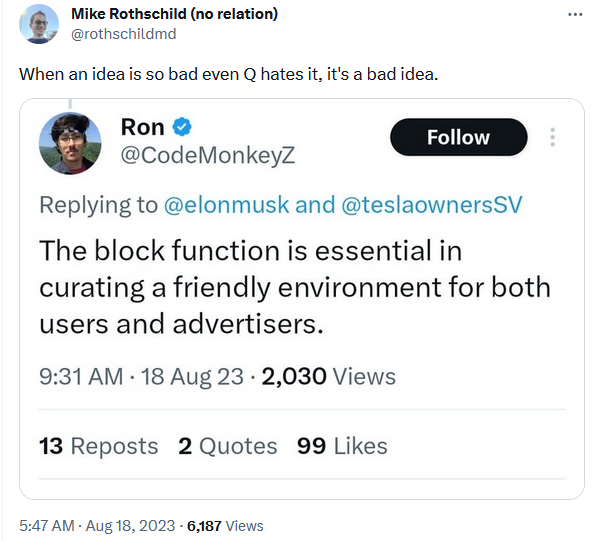View the 2 Quotes list
Viewport: 597px width, 541px height.
pyautogui.click(x=228, y=446)
